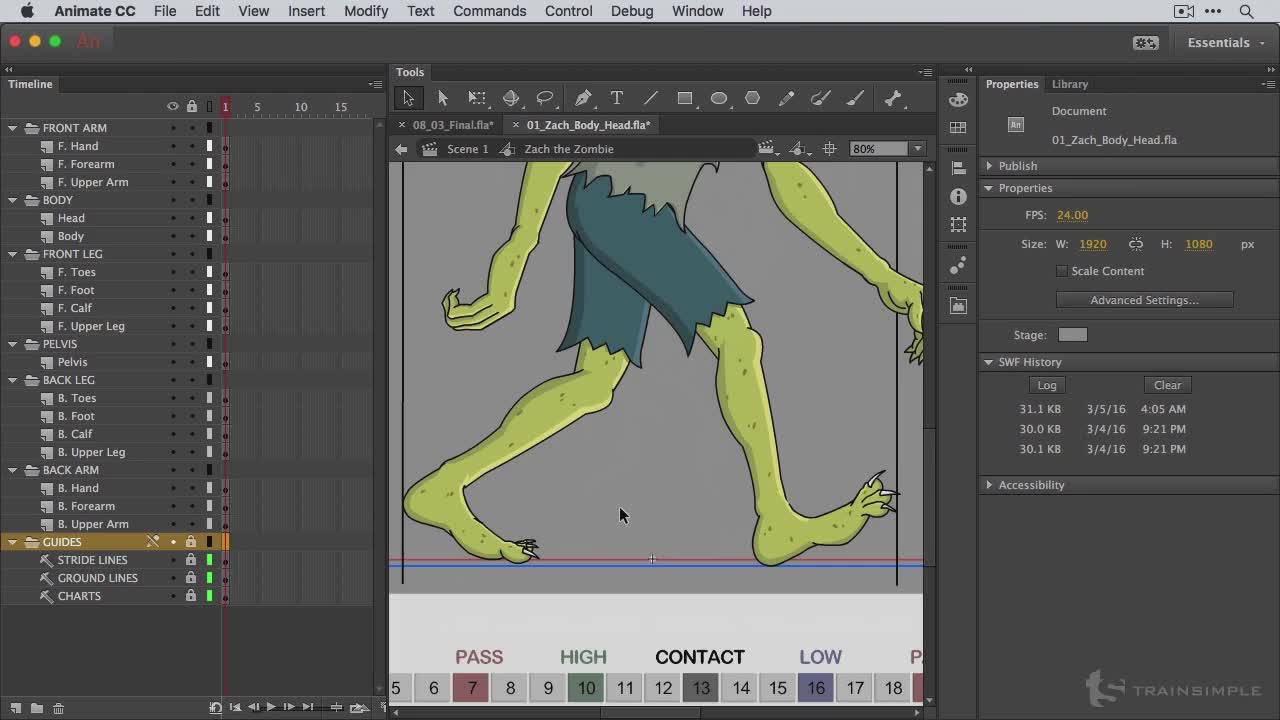Select the Line tool

tap(651, 98)
